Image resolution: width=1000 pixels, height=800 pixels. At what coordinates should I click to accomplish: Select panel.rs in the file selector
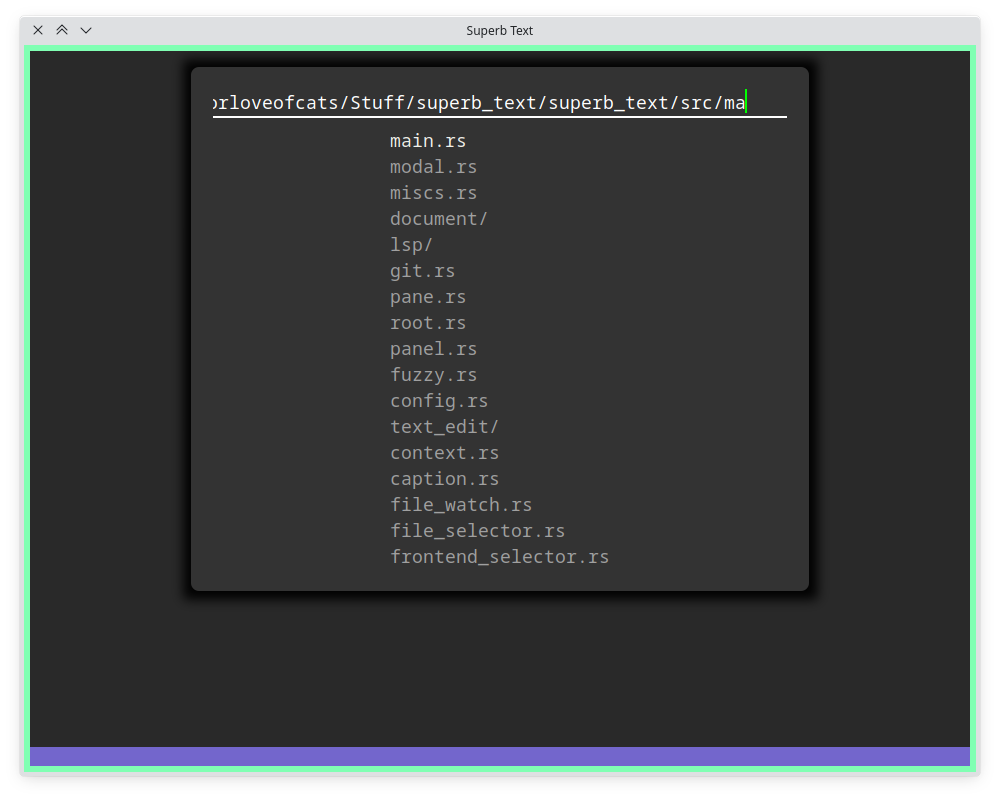[x=434, y=349]
